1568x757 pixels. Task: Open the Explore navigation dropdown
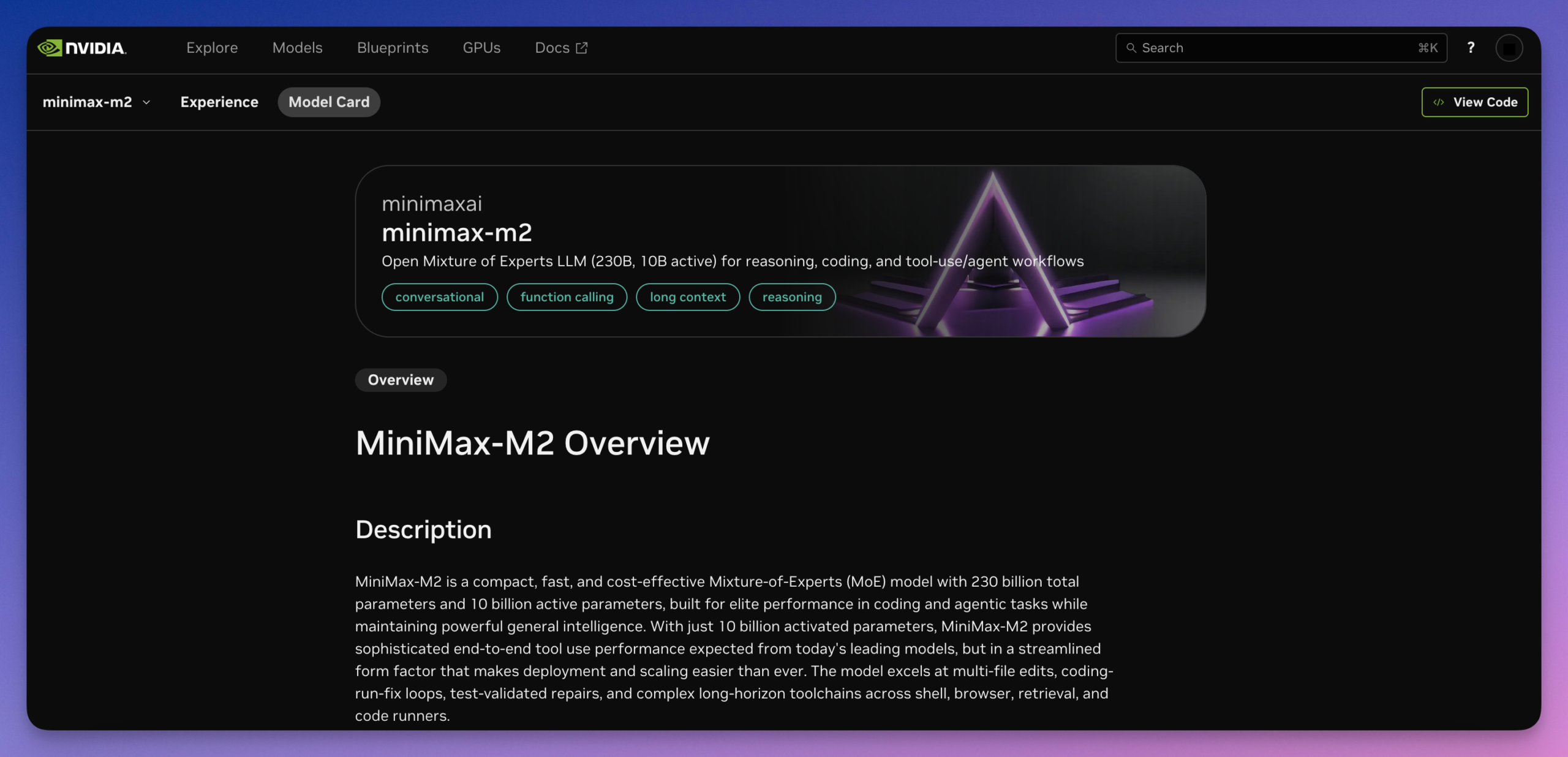212,47
